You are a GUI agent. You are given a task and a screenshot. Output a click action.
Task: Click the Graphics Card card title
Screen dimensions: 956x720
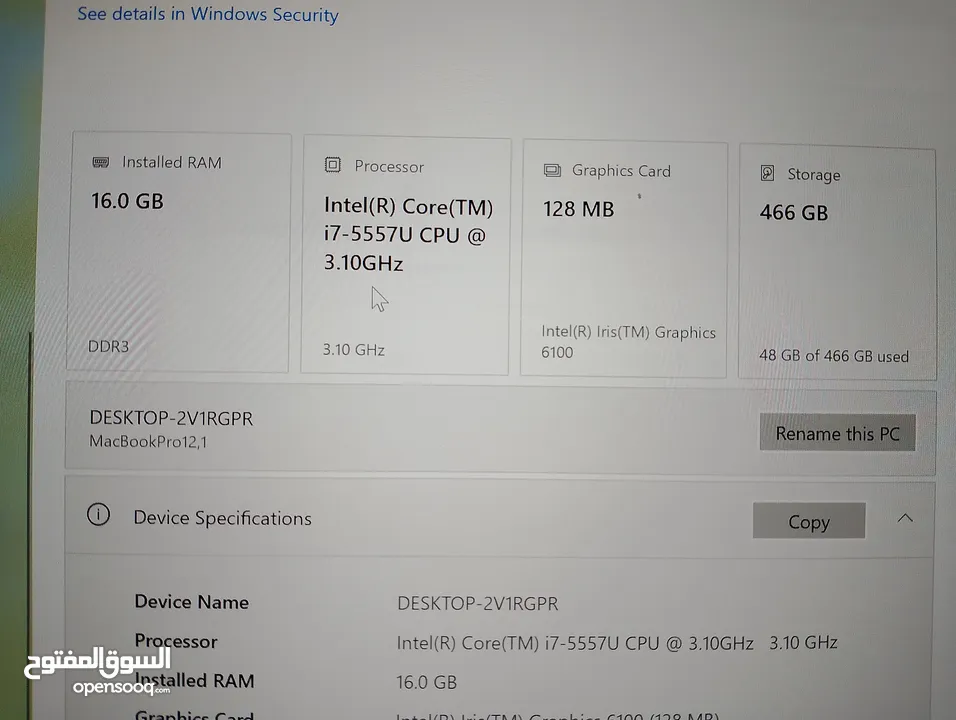(x=621, y=171)
